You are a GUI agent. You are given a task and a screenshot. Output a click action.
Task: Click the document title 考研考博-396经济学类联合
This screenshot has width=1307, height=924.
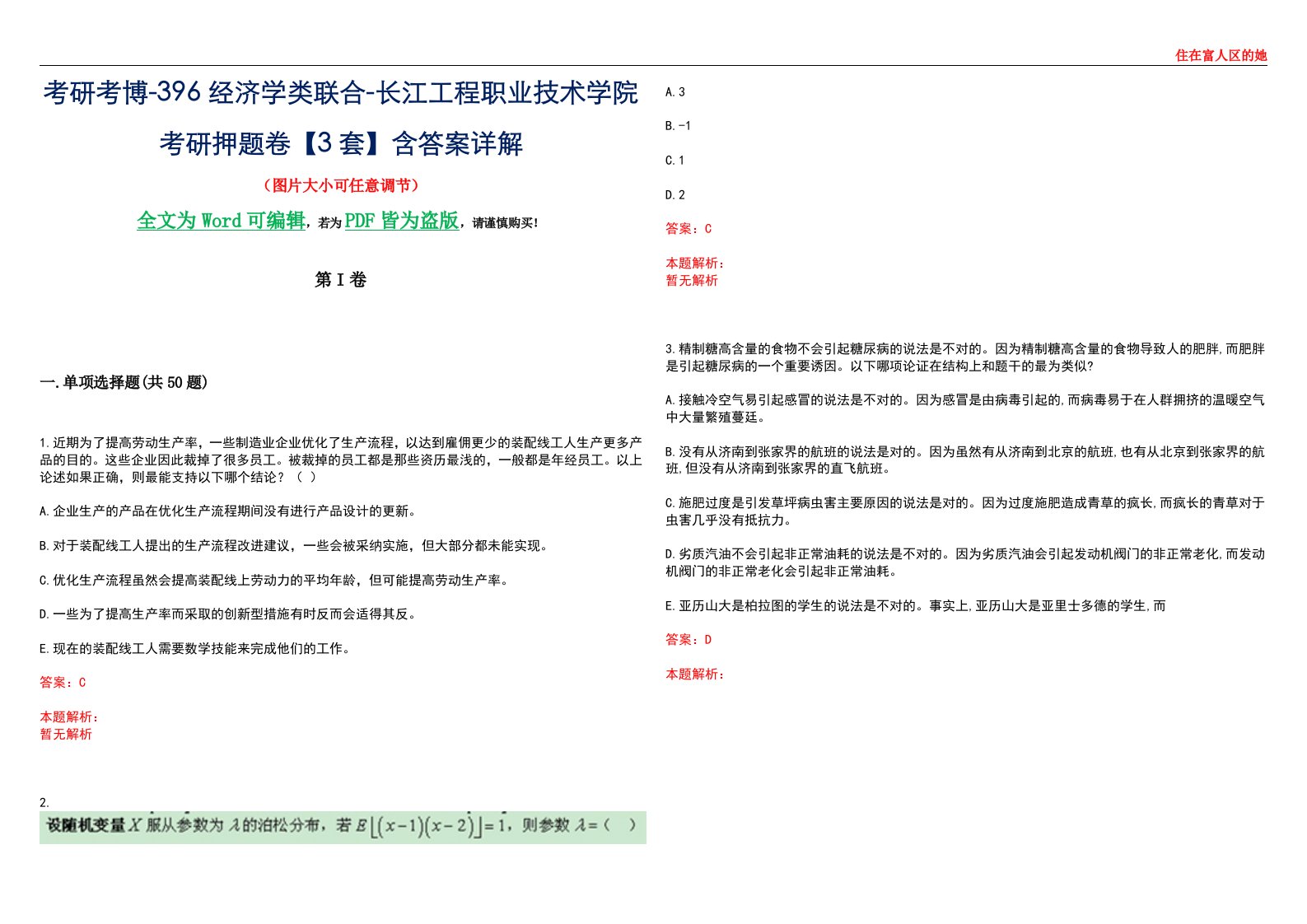point(204,93)
